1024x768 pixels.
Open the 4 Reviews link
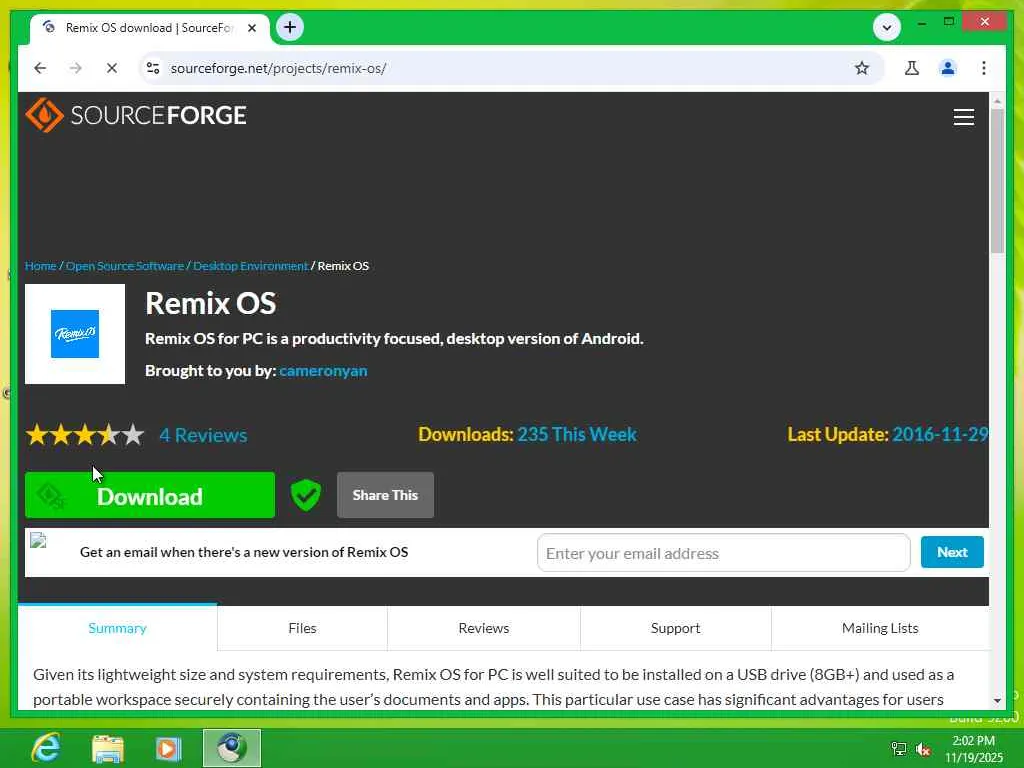click(203, 435)
